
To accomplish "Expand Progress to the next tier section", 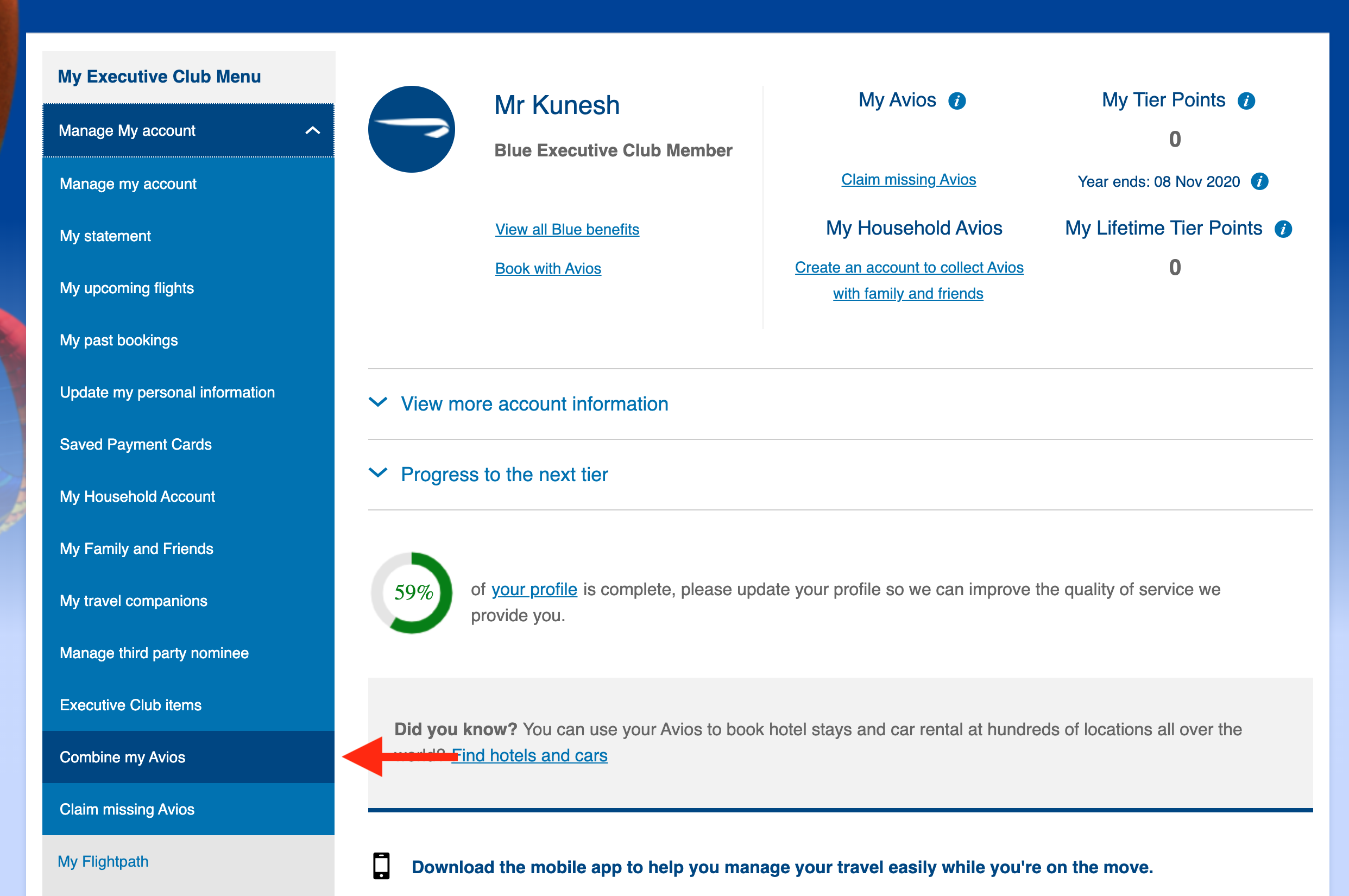I will click(504, 474).
